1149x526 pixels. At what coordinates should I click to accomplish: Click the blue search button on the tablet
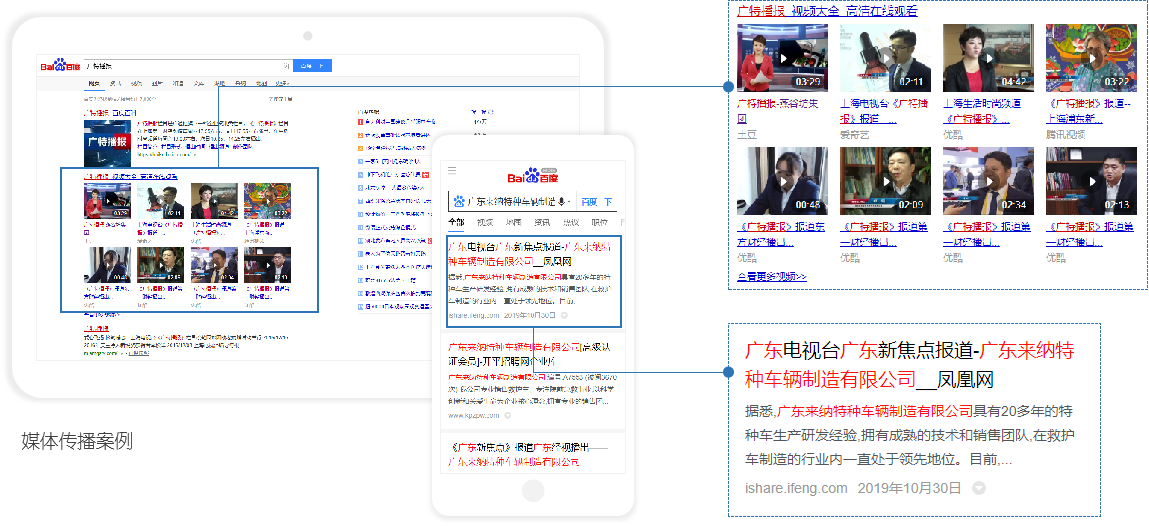coord(312,66)
